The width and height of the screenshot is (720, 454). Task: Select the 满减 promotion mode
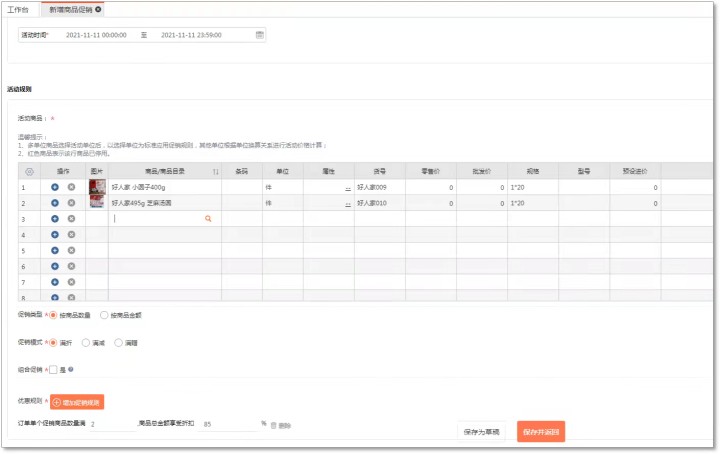tap(85, 342)
